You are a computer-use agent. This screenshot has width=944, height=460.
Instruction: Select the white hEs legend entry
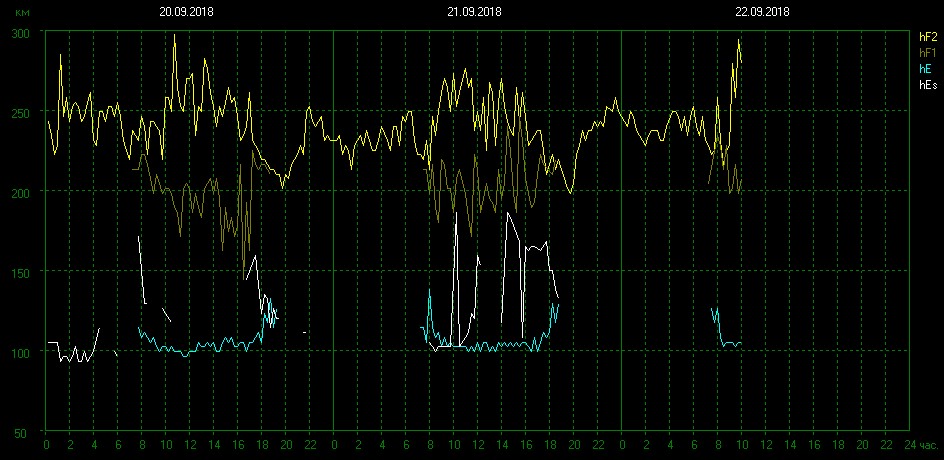(927, 86)
